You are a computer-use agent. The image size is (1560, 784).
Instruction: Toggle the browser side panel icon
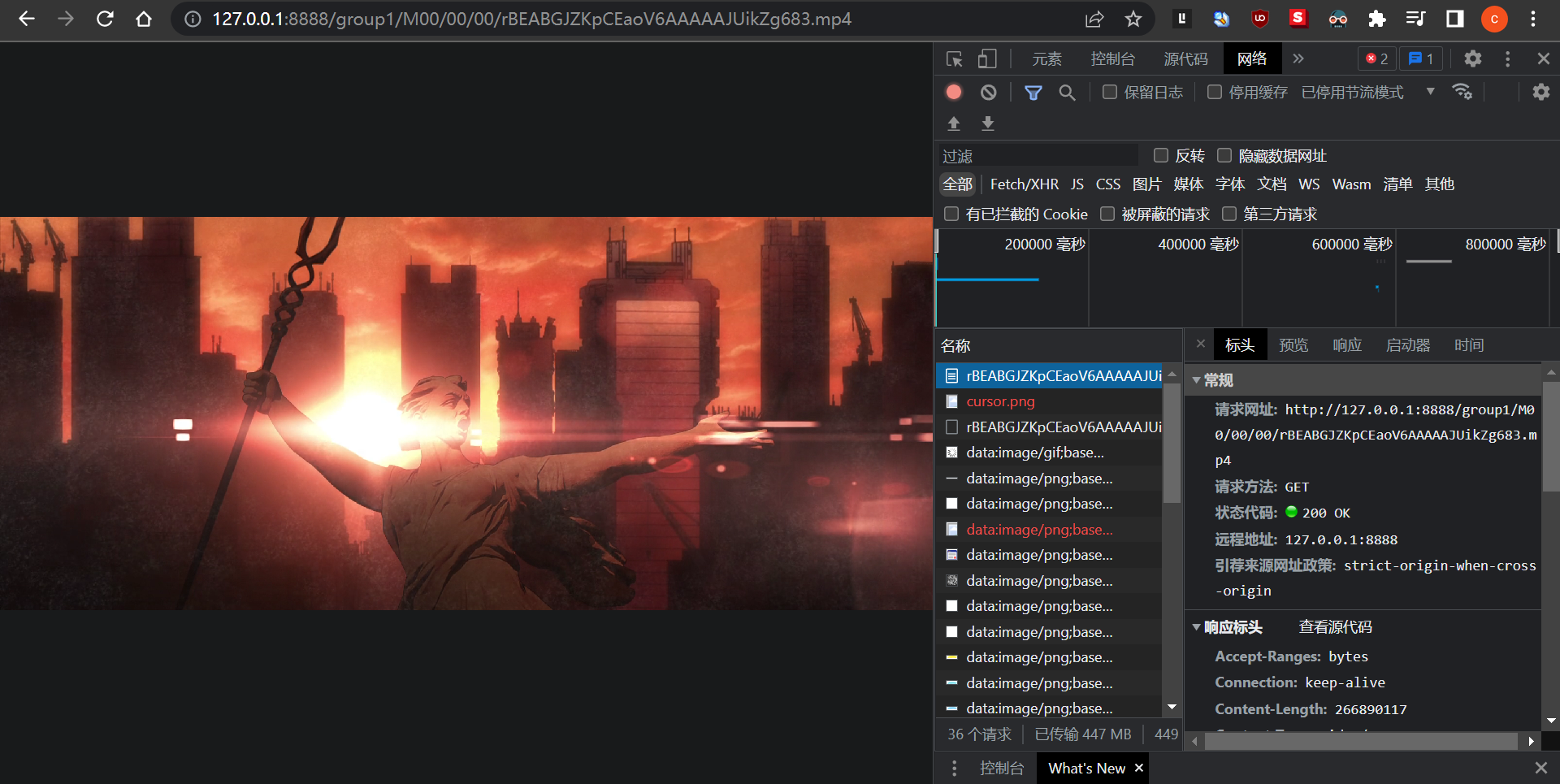point(1455,19)
